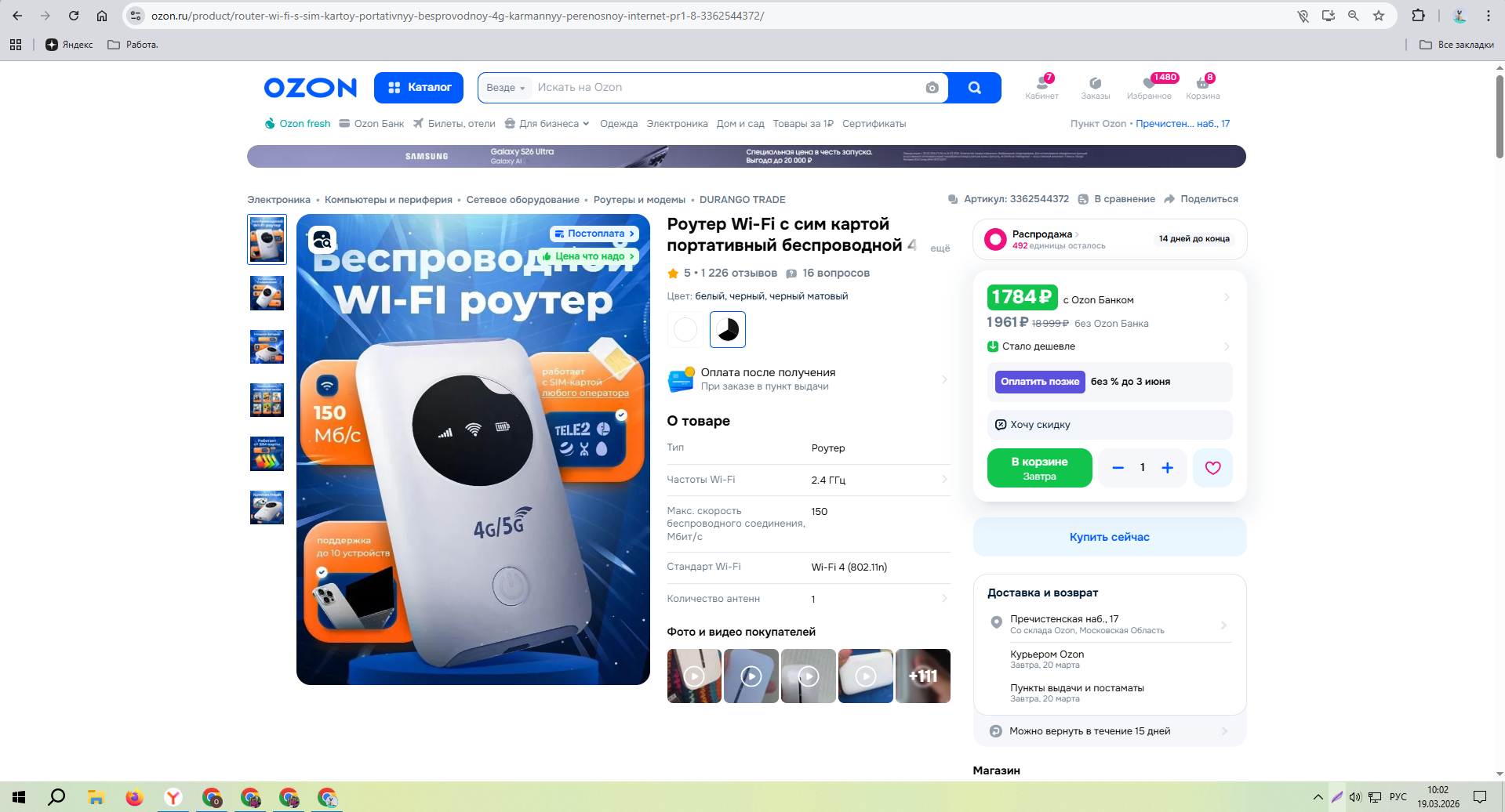Add product to favorites with heart icon
Screen dimensions: 1505x812
click(1212, 468)
